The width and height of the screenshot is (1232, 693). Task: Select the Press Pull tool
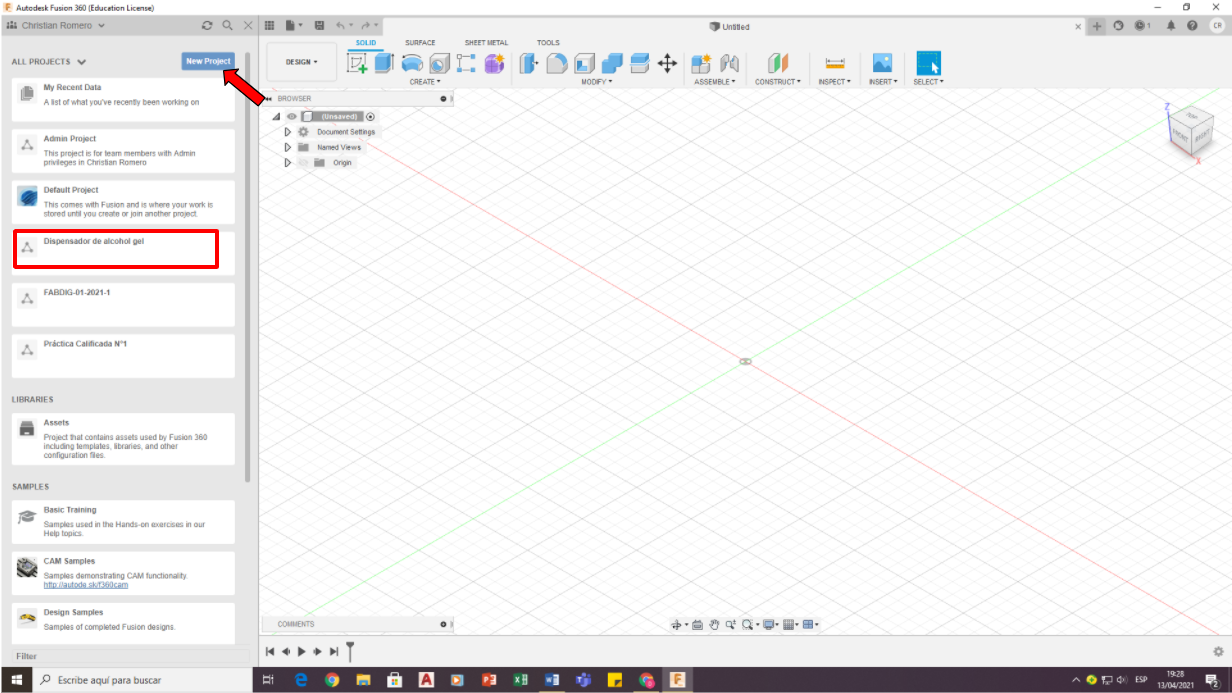point(529,63)
